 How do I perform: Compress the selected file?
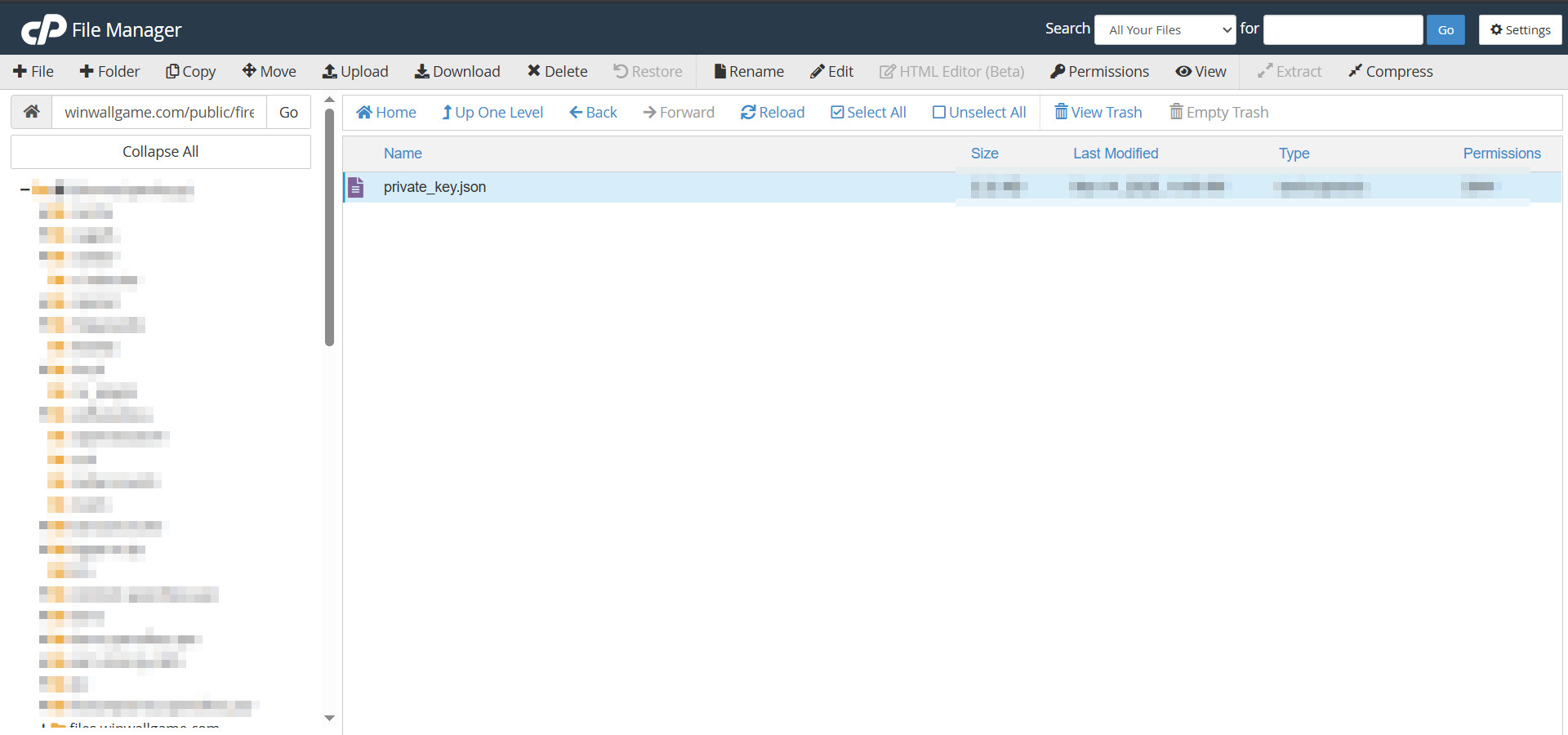point(1390,71)
